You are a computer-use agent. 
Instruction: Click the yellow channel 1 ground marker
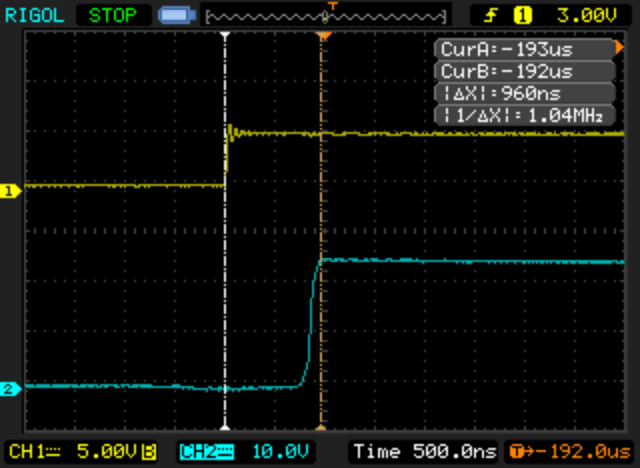(x=11, y=191)
